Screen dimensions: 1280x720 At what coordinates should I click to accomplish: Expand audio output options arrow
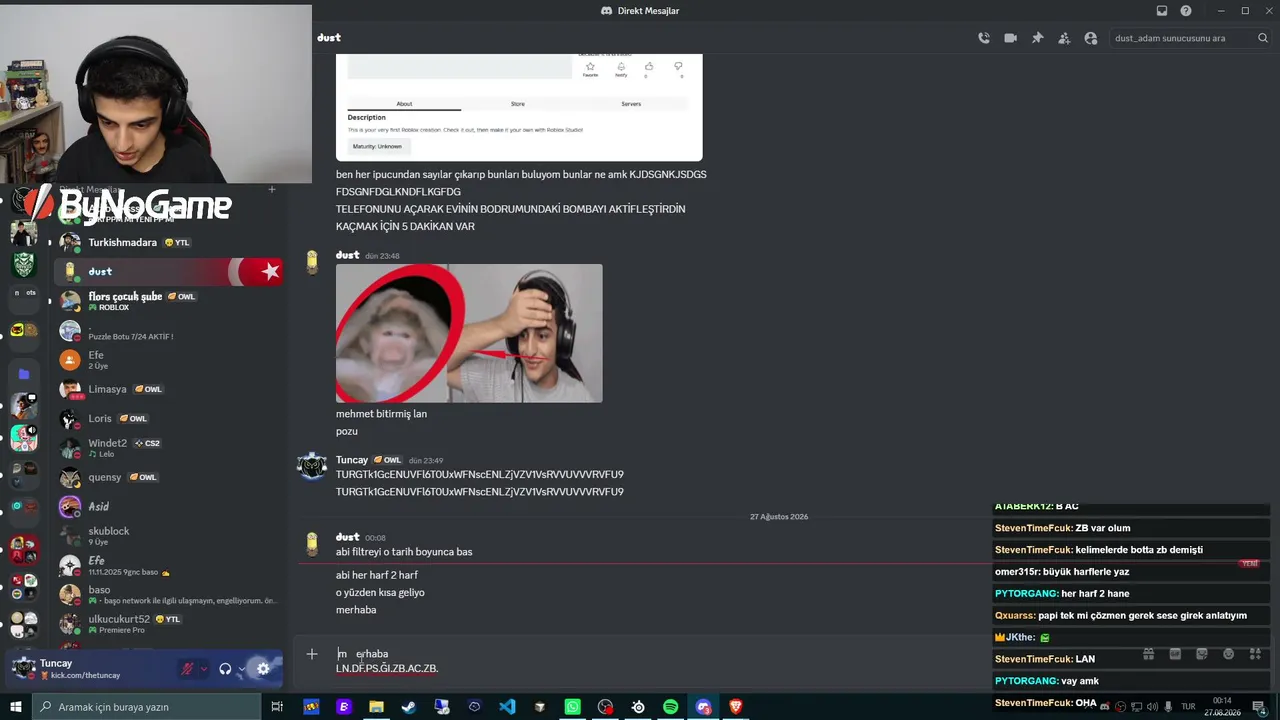pyautogui.click(x=241, y=669)
